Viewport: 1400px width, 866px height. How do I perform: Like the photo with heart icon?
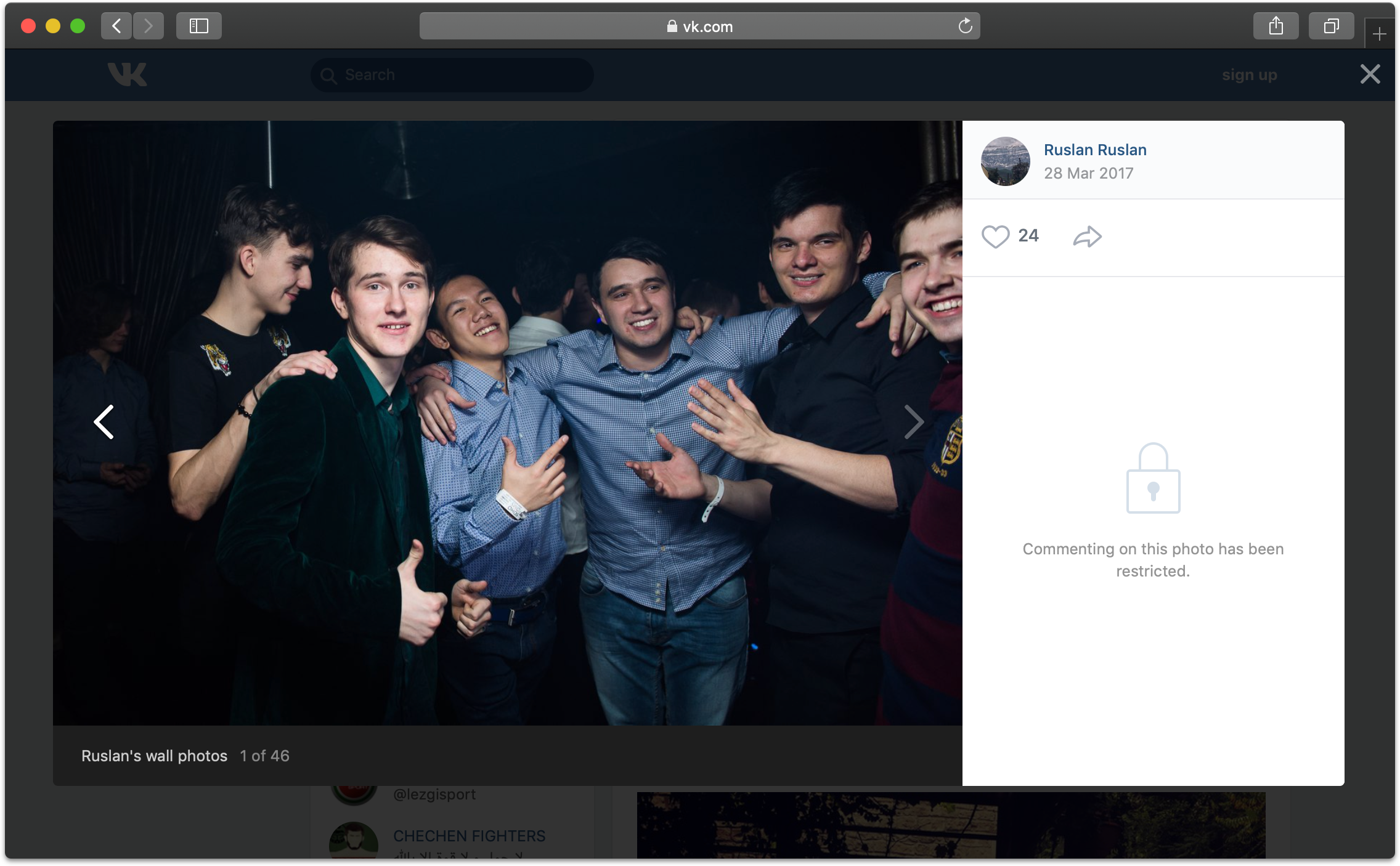click(x=995, y=237)
